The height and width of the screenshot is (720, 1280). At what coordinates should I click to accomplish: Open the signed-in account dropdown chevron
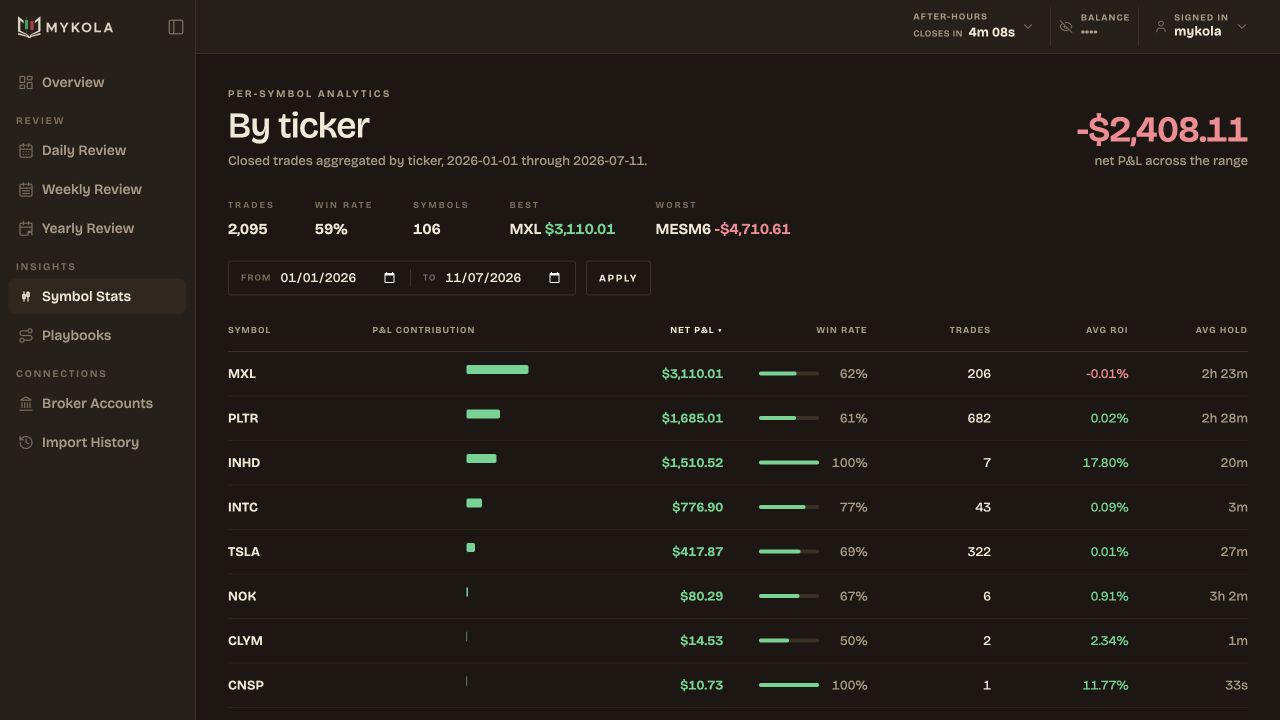1242,27
